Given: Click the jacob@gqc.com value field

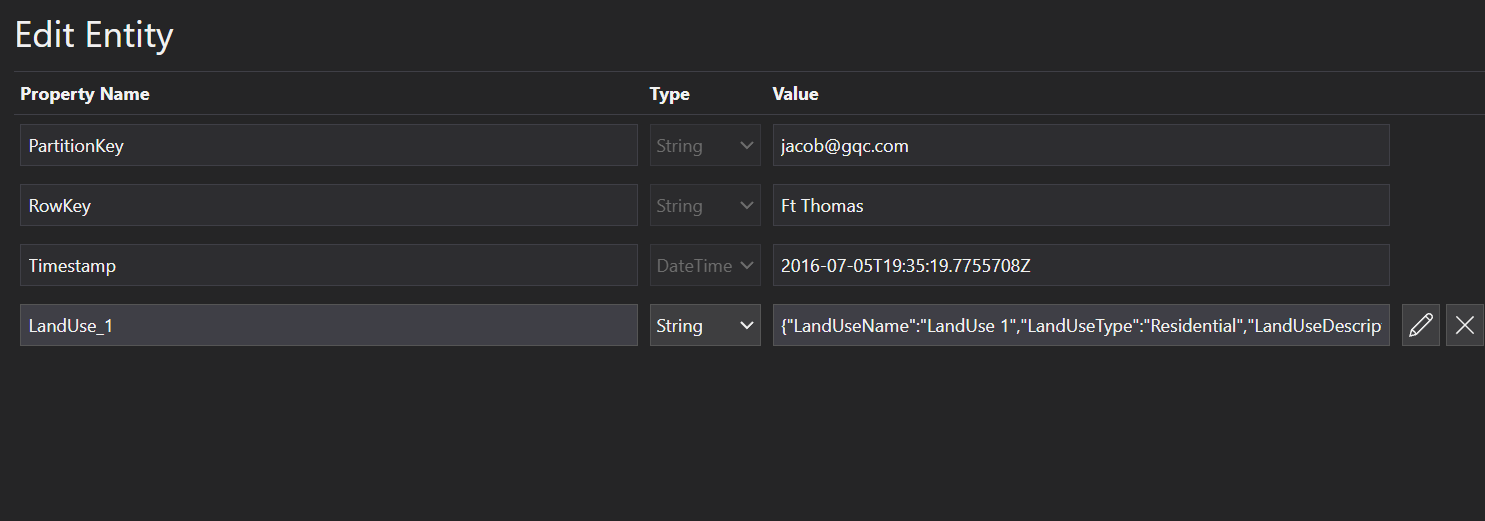Looking at the screenshot, I should click(1081, 145).
